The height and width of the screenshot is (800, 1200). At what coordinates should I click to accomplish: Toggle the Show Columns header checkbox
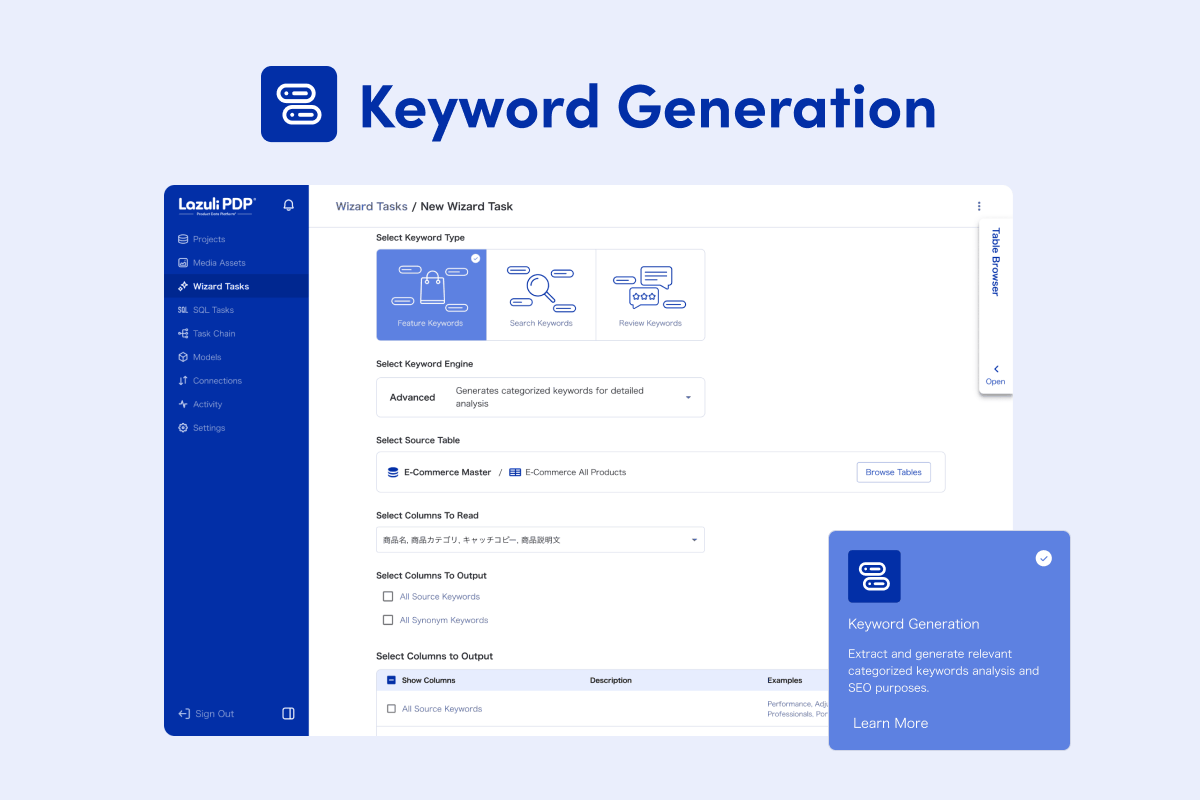point(391,680)
